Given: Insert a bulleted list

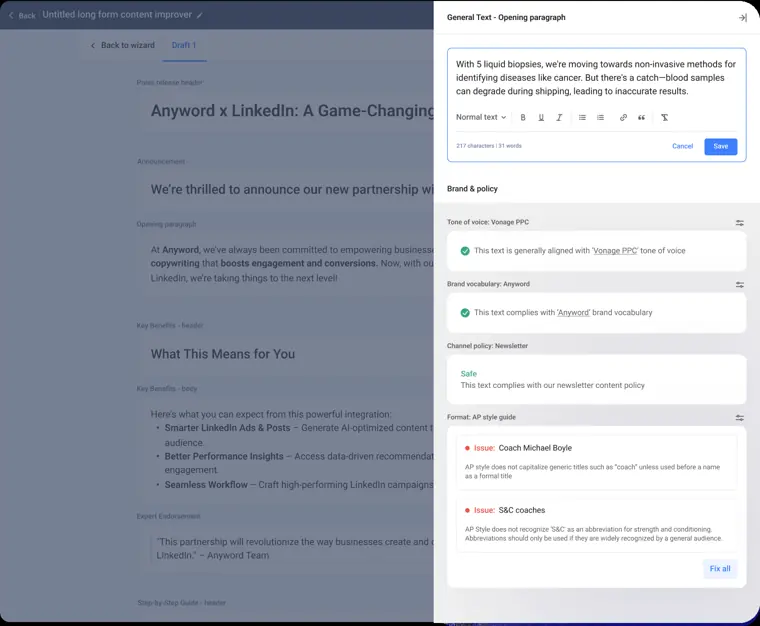Looking at the screenshot, I should (x=582, y=118).
